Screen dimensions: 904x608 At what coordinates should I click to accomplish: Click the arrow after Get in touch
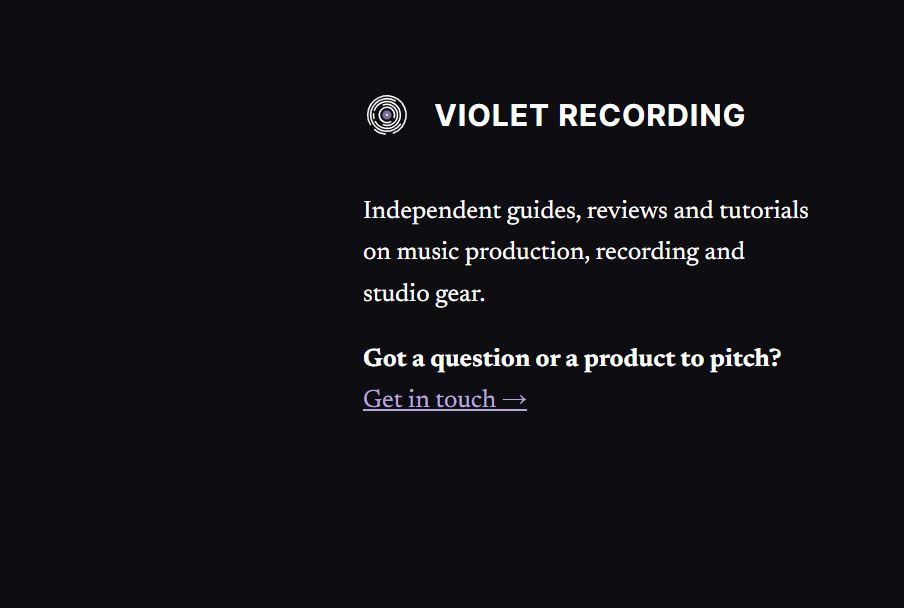(514, 399)
